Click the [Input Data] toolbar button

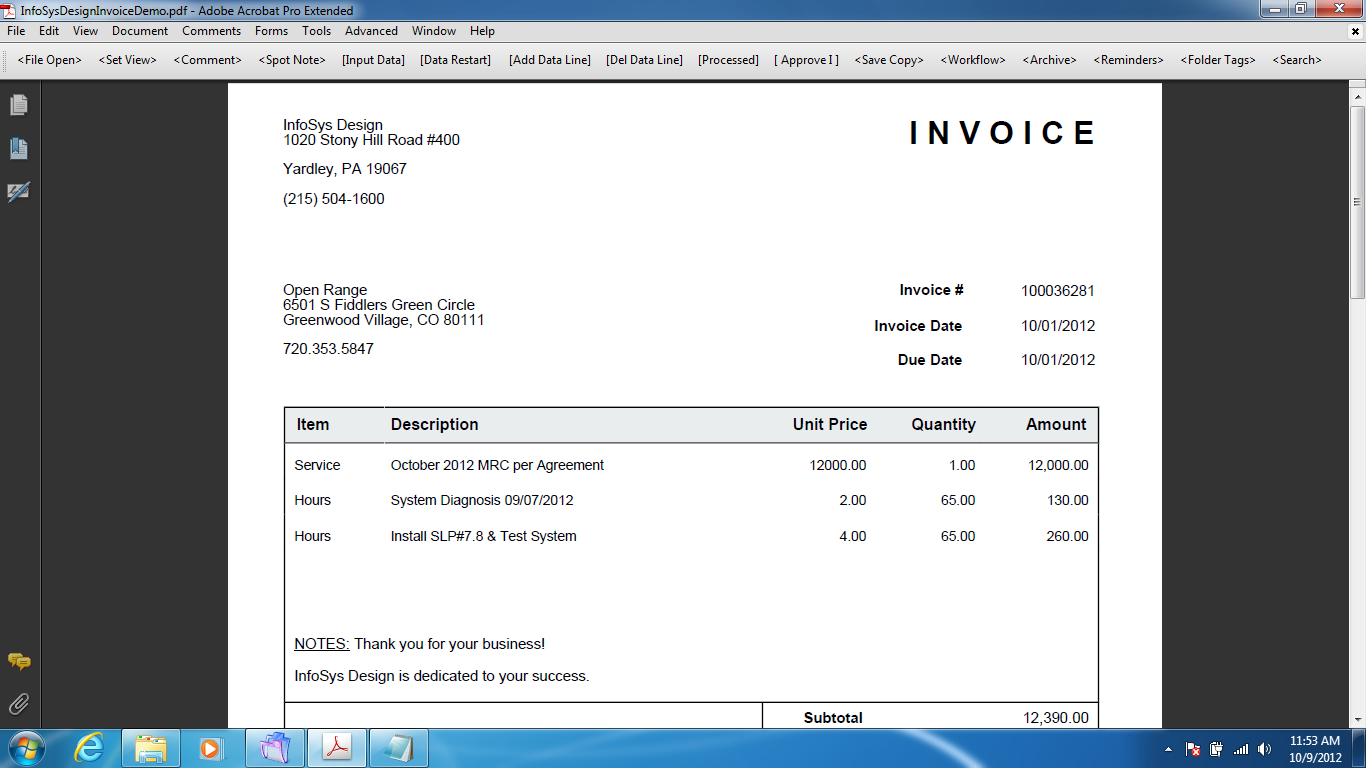click(373, 60)
